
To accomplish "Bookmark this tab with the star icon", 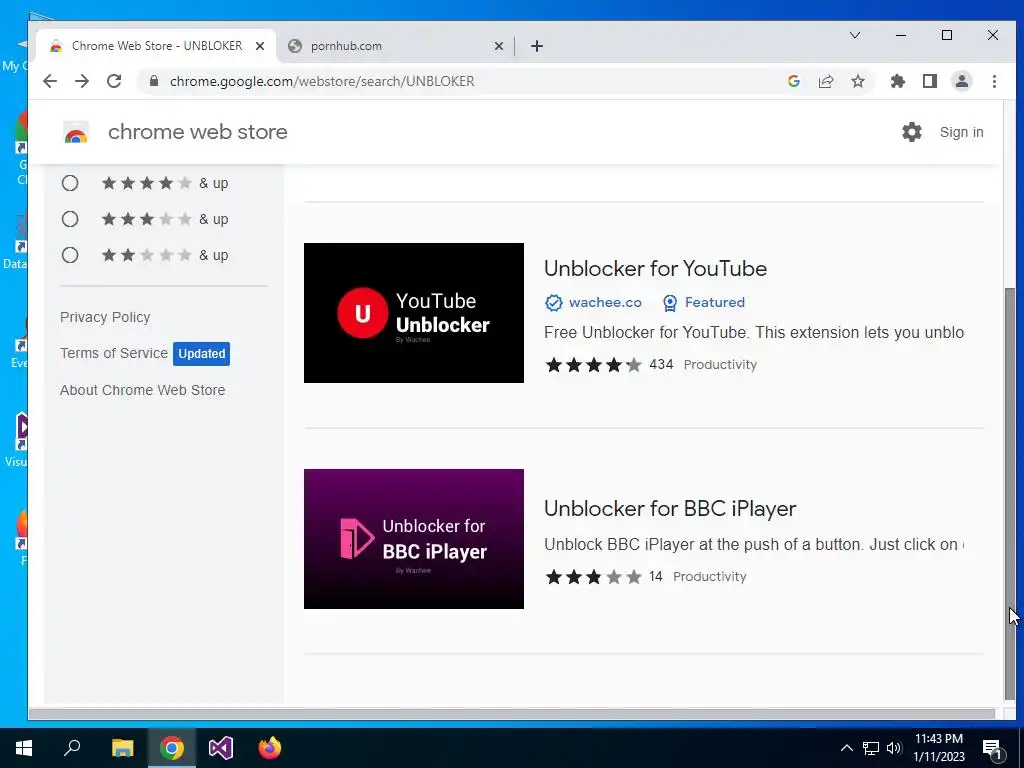I will (x=858, y=81).
